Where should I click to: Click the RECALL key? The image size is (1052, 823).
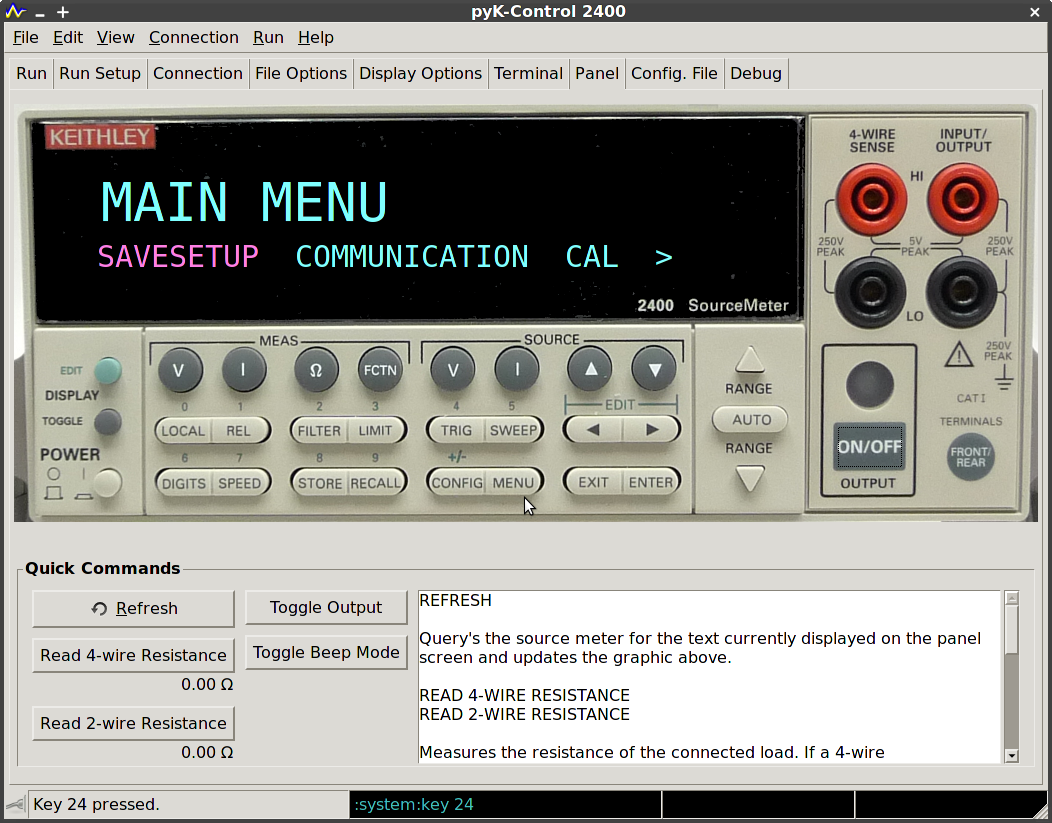point(376,483)
